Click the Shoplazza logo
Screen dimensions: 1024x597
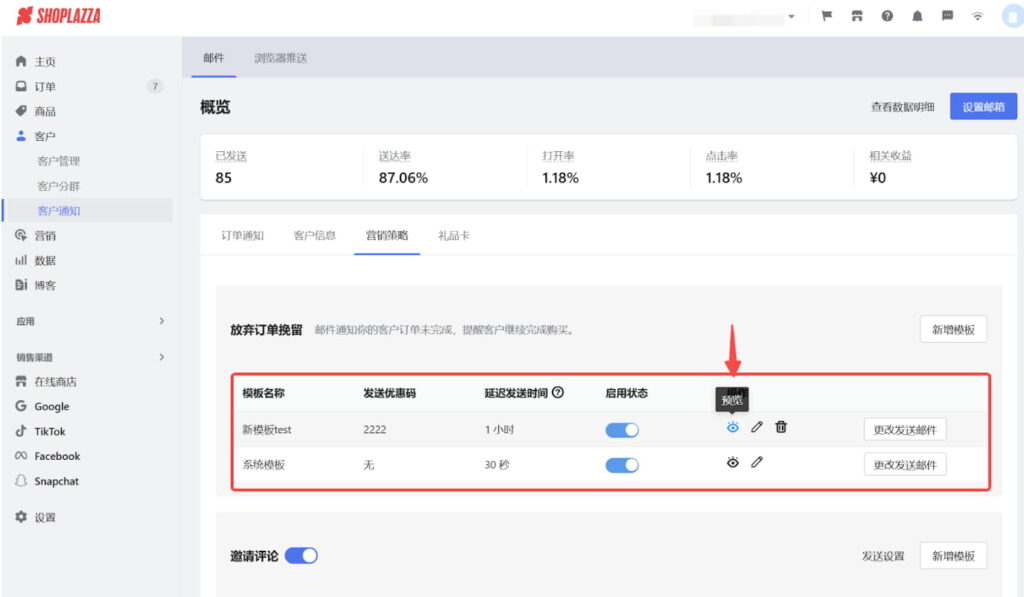[58, 16]
